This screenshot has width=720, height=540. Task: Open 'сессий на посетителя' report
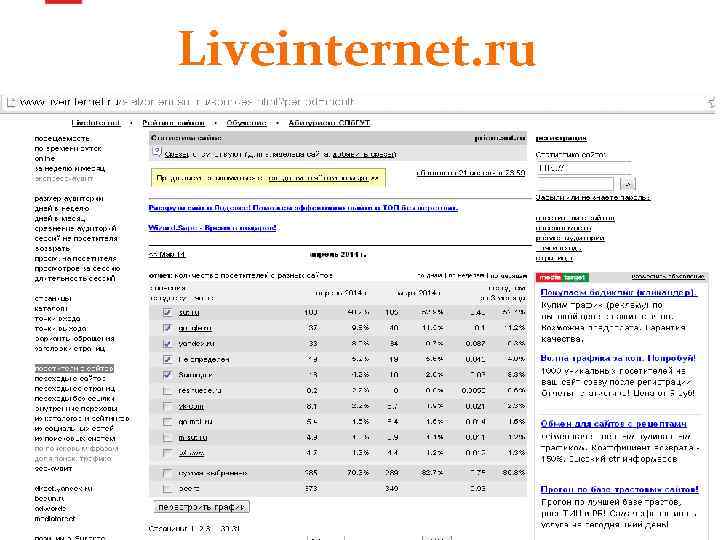(x=76, y=238)
